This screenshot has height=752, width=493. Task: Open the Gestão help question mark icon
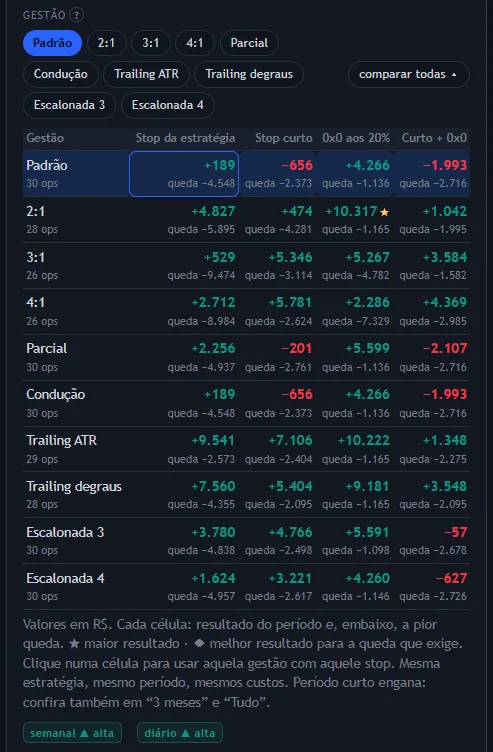tap(76, 15)
